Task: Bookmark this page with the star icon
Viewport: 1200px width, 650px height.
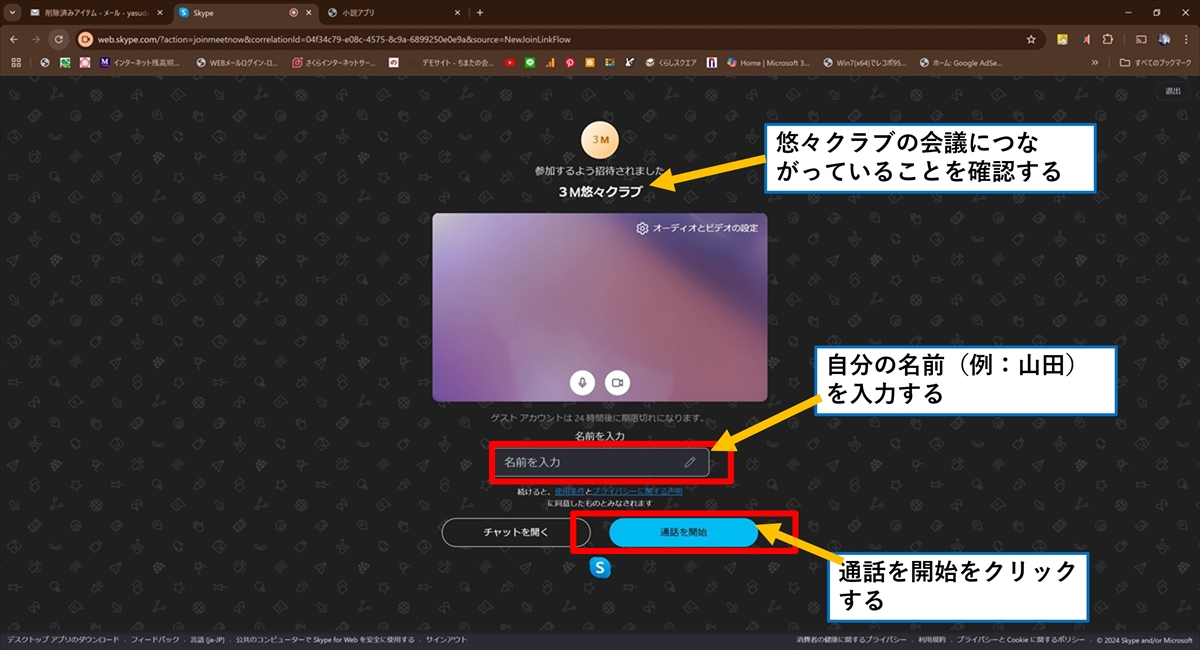Action: [x=1031, y=39]
